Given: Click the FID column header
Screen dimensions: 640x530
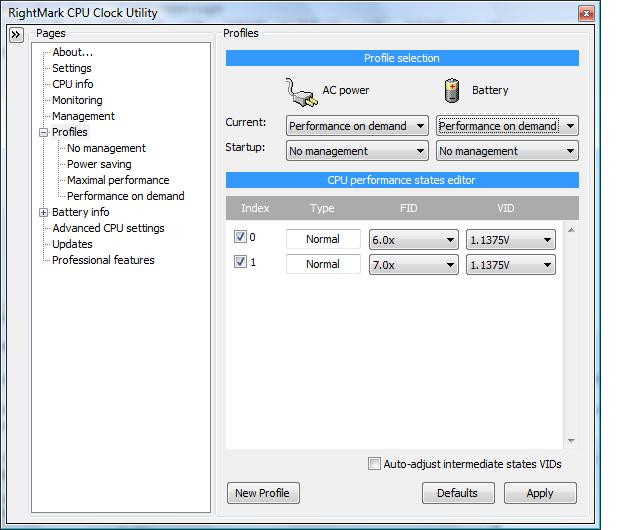Looking at the screenshot, I should (x=409, y=208).
